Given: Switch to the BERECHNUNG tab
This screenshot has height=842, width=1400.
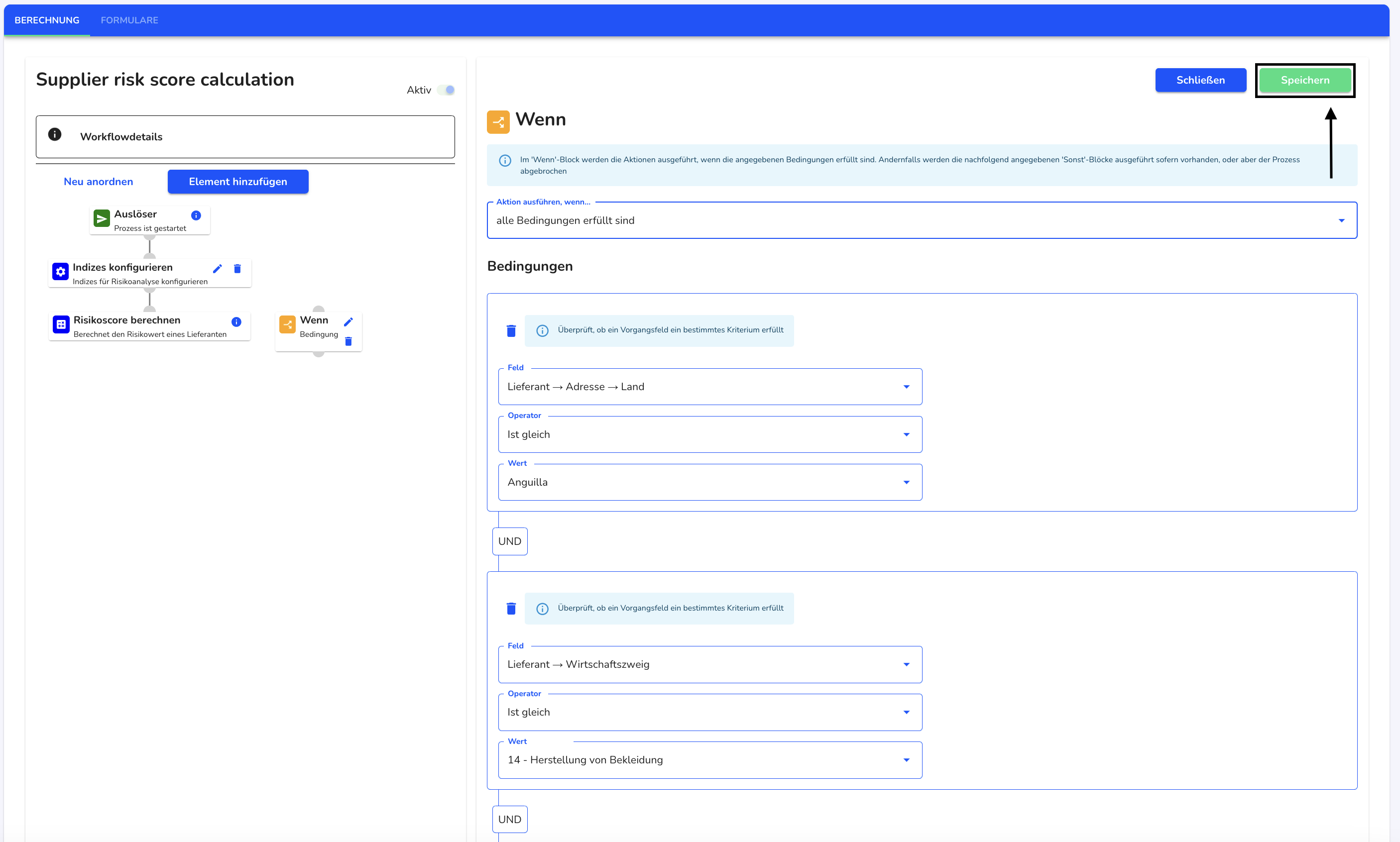Looking at the screenshot, I should pyautogui.click(x=46, y=20).
